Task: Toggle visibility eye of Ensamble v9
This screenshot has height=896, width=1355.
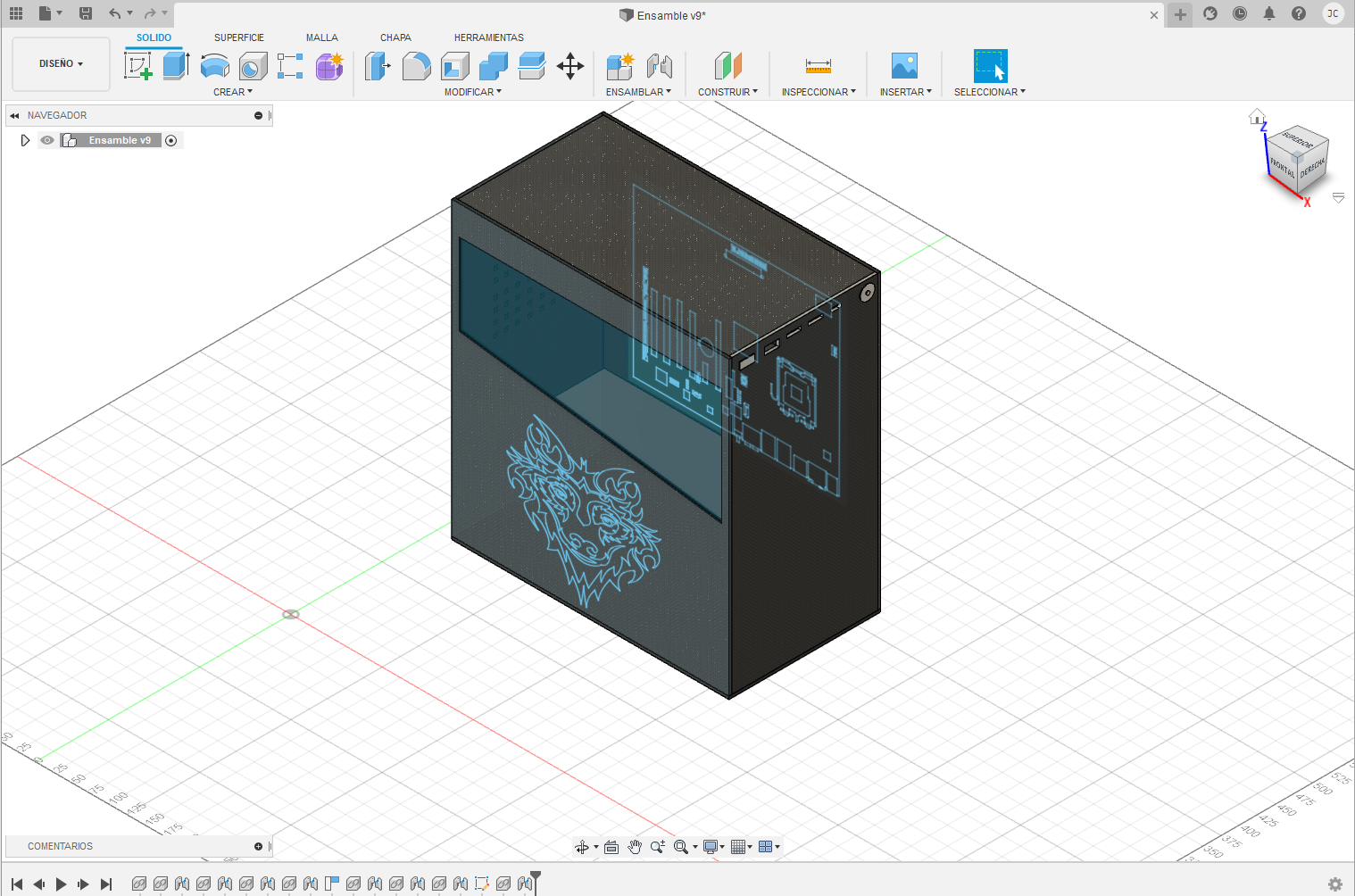Action: [47, 140]
